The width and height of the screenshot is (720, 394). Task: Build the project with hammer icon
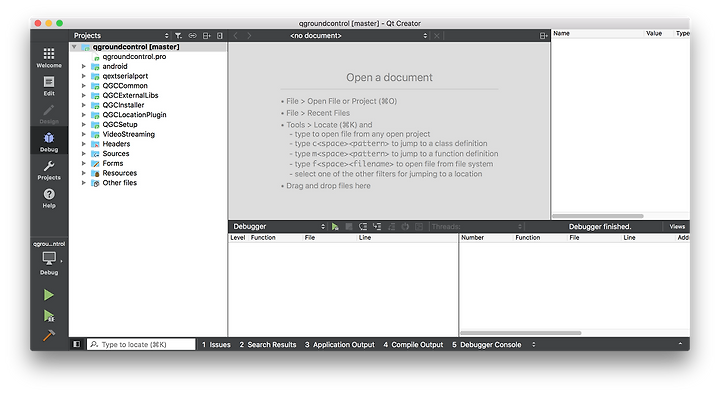pos(48,336)
